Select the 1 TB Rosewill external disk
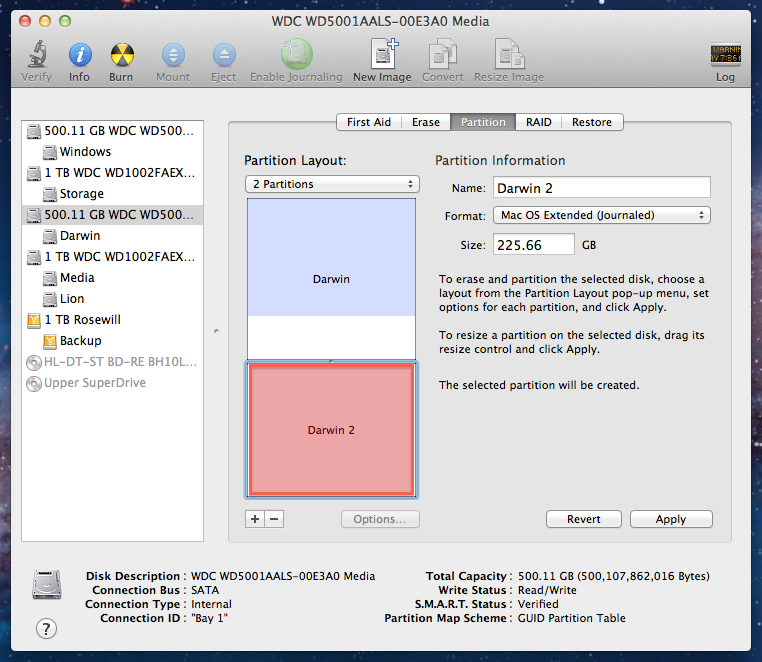Screen dimensions: 762x662 (112, 319)
